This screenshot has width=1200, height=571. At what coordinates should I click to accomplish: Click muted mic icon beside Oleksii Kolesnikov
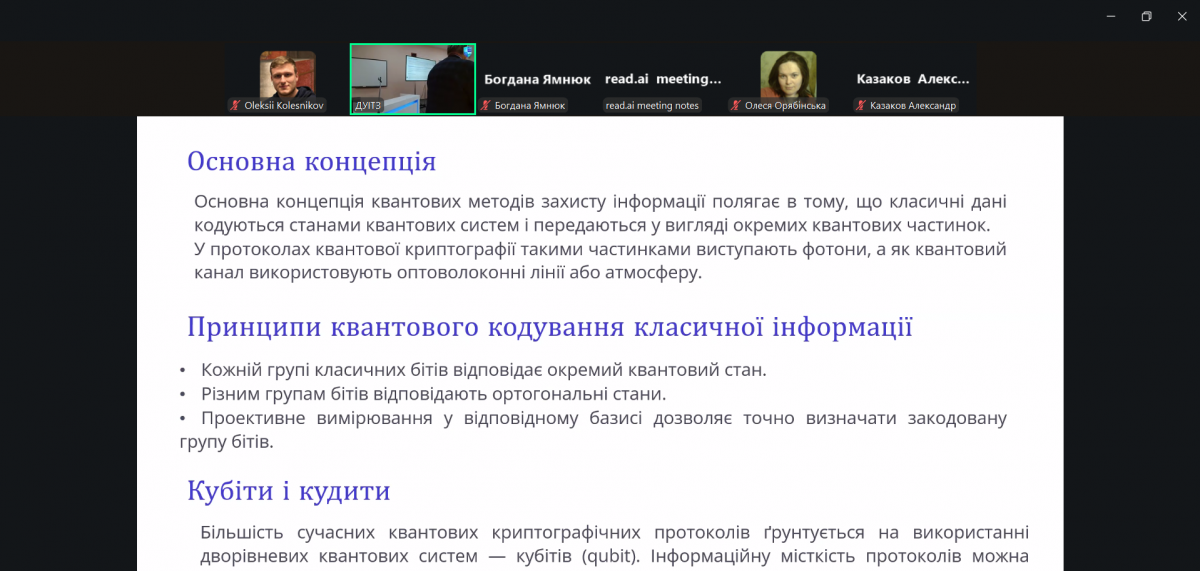click(x=236, y=105)
